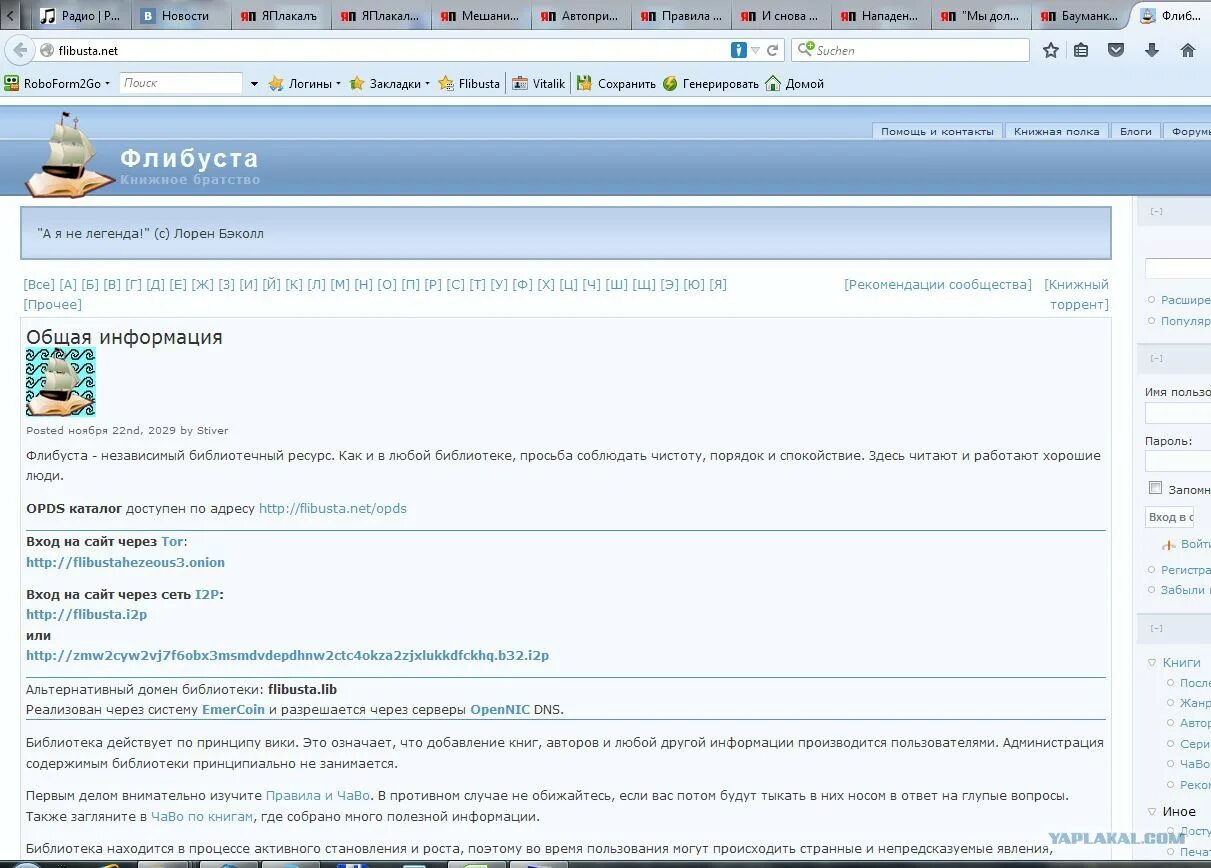
Task: Open the long b32.i2p address link
Action: tap(288, 656)
